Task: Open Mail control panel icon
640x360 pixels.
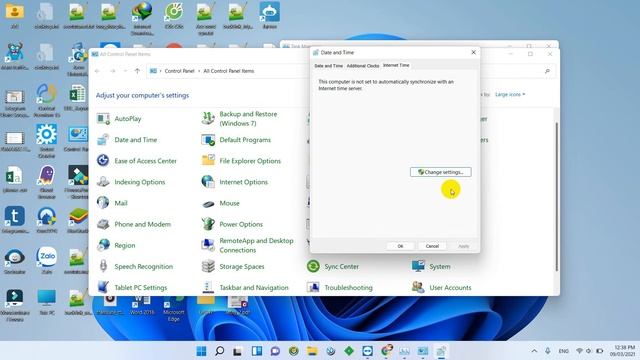Action: coord(103,203)
